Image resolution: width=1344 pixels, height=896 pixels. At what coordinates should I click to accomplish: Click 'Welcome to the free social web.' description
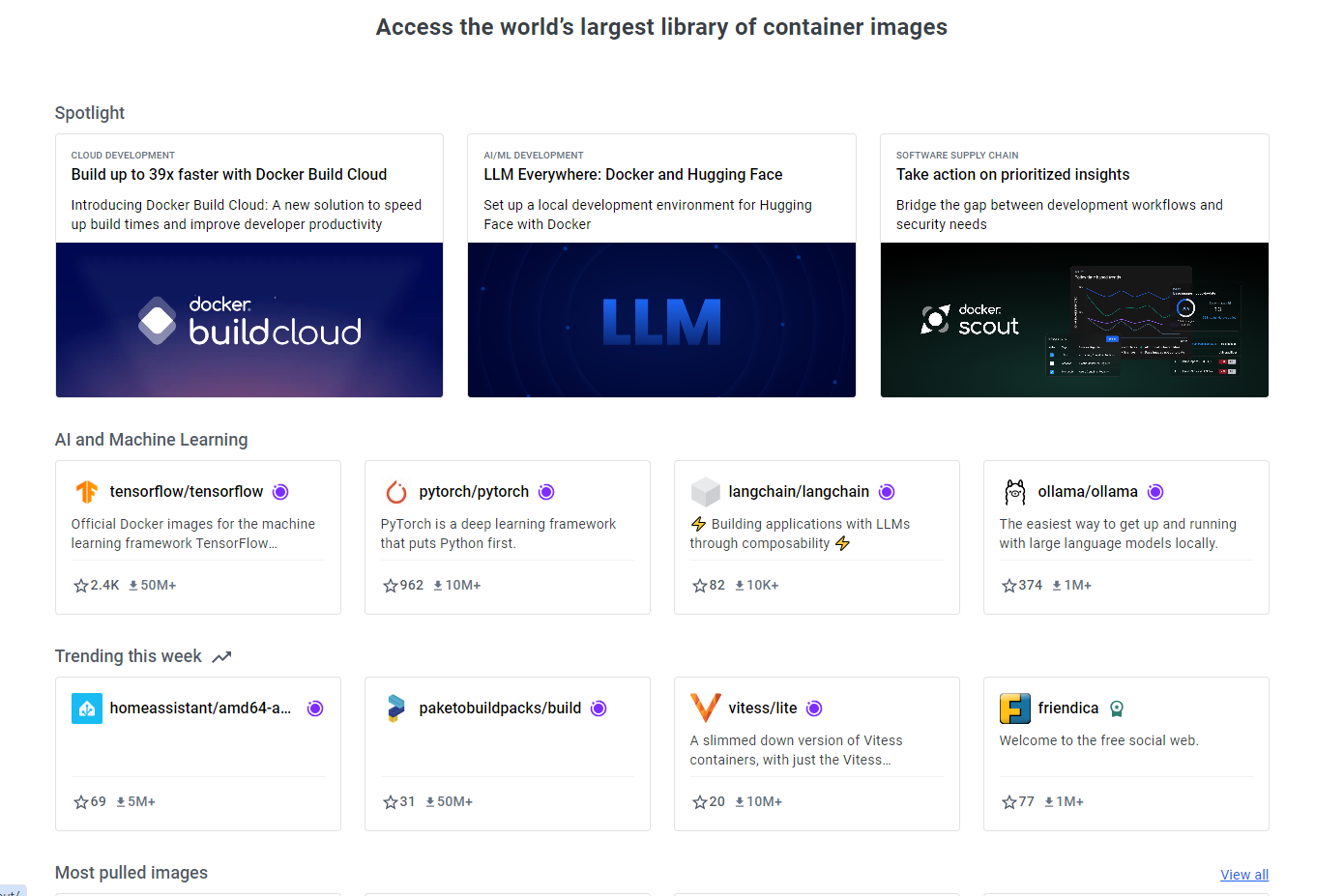click(x=1098, y=741)
